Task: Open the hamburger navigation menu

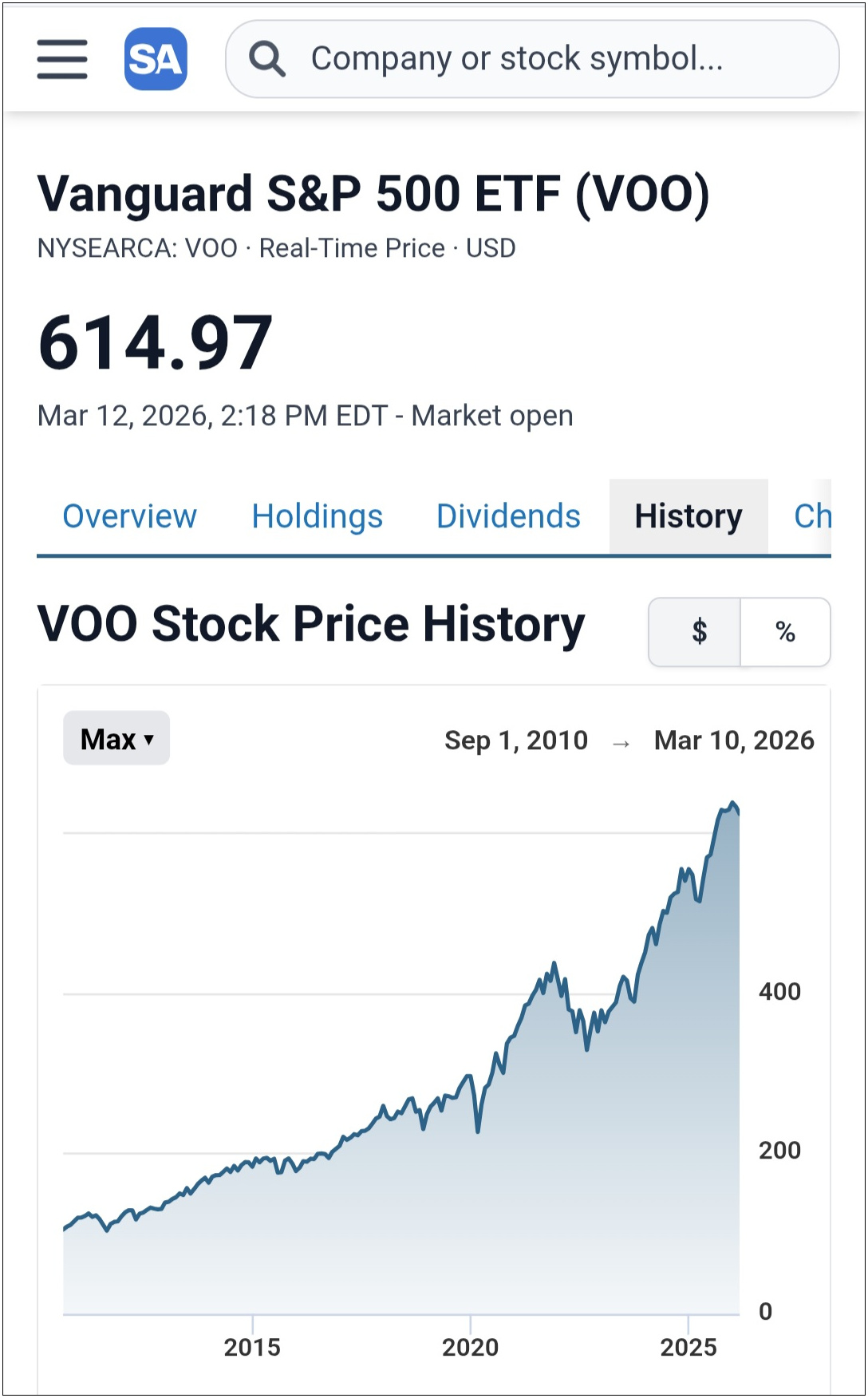Action: click(61, 59)
